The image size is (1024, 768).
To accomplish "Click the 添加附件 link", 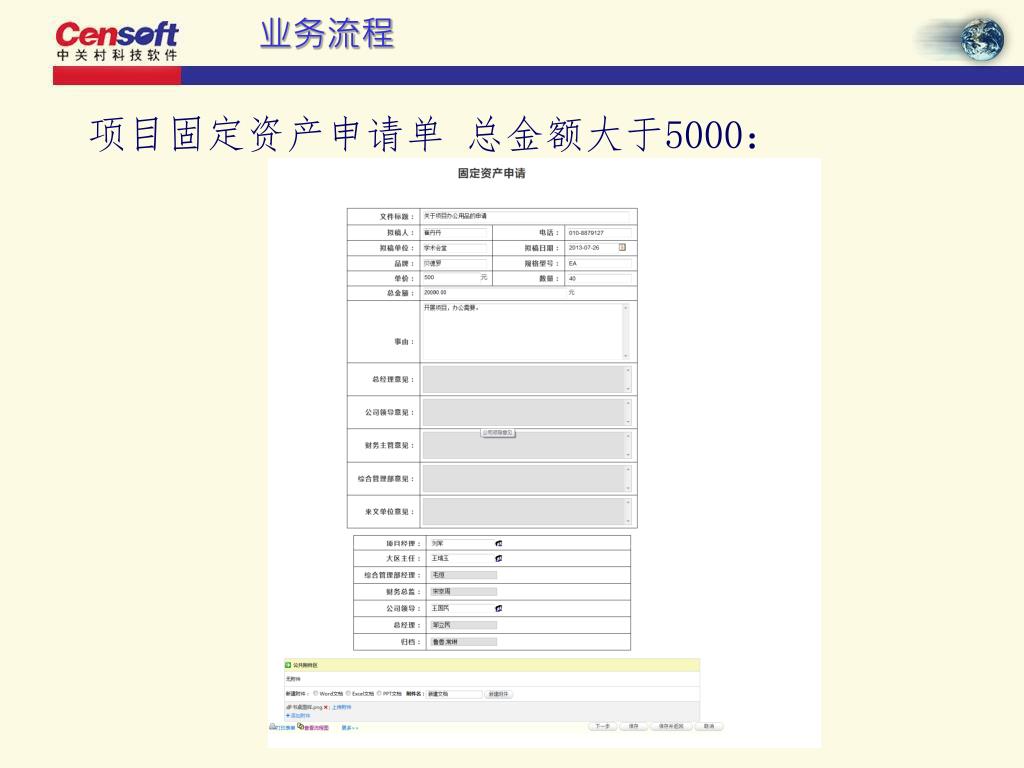I will click(300, 716).
